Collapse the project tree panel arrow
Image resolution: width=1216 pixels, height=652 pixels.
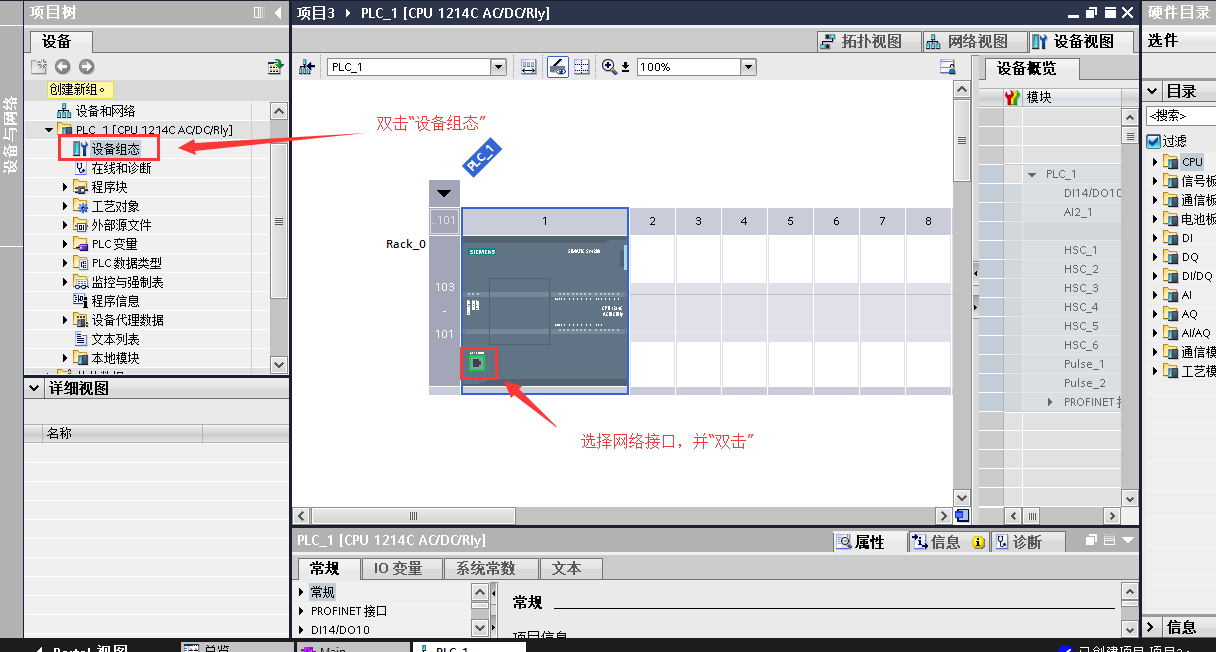pos(277,12)
